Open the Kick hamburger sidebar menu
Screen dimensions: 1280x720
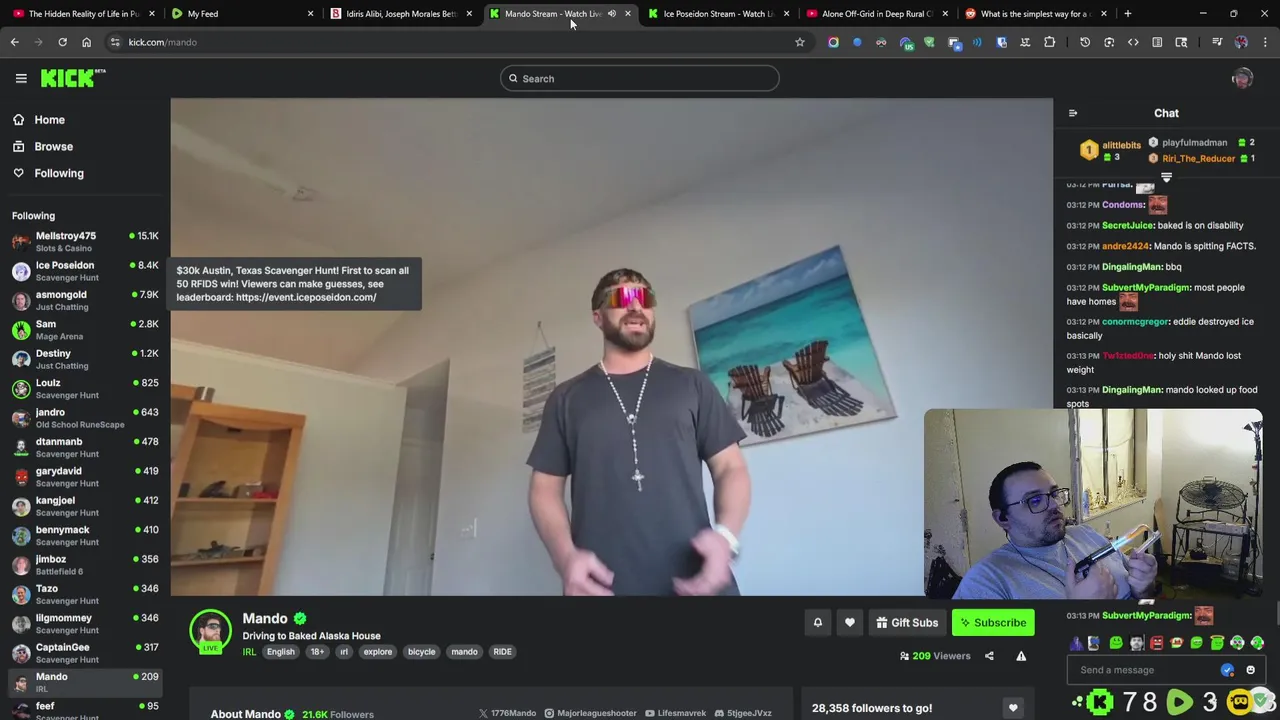[x=21, y=78]
